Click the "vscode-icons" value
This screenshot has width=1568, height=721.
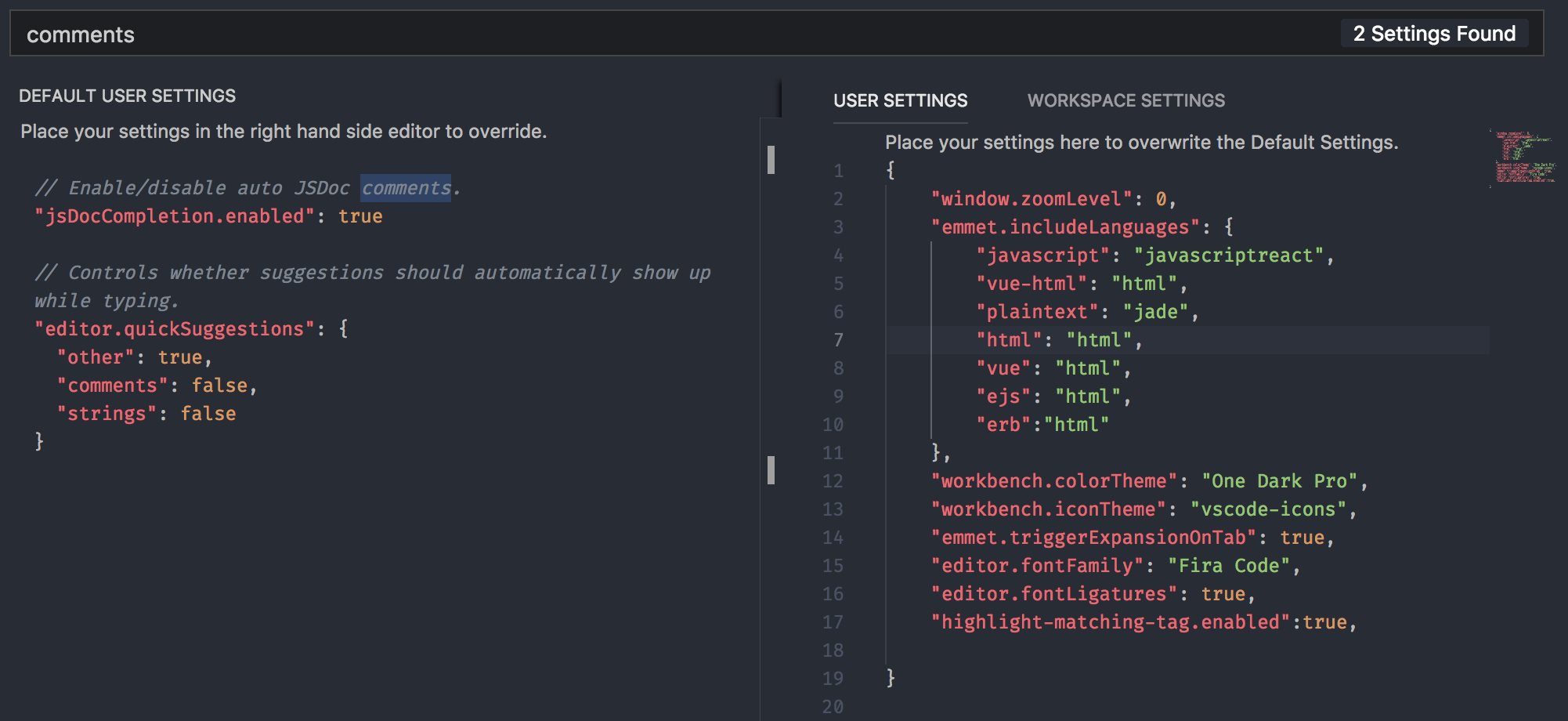pos(1268,509)
